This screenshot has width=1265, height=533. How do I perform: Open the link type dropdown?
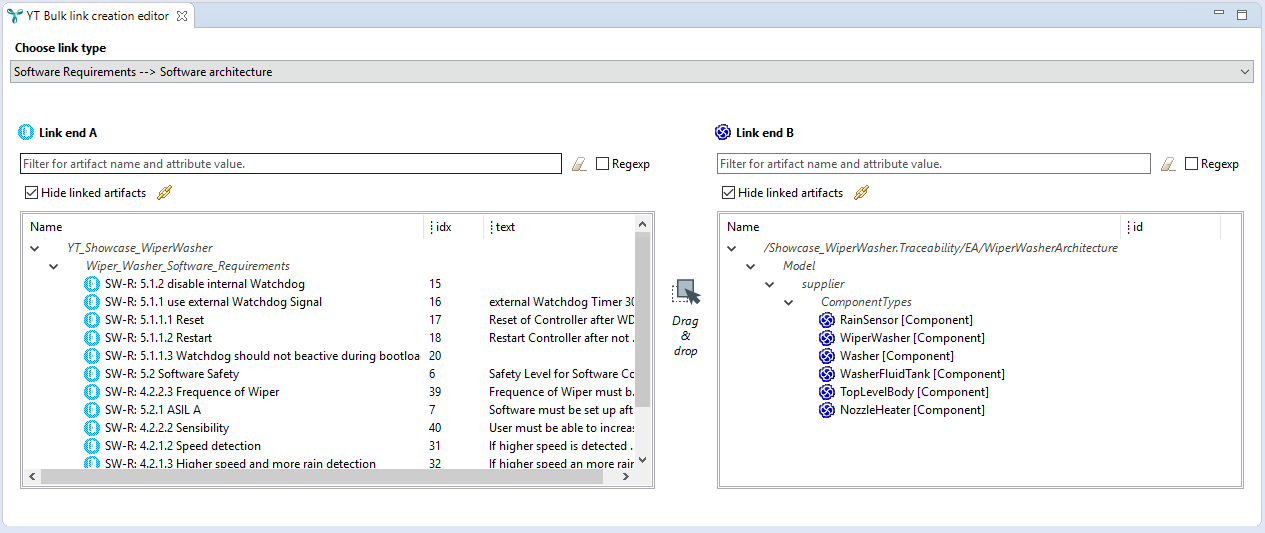click(631, 72)
